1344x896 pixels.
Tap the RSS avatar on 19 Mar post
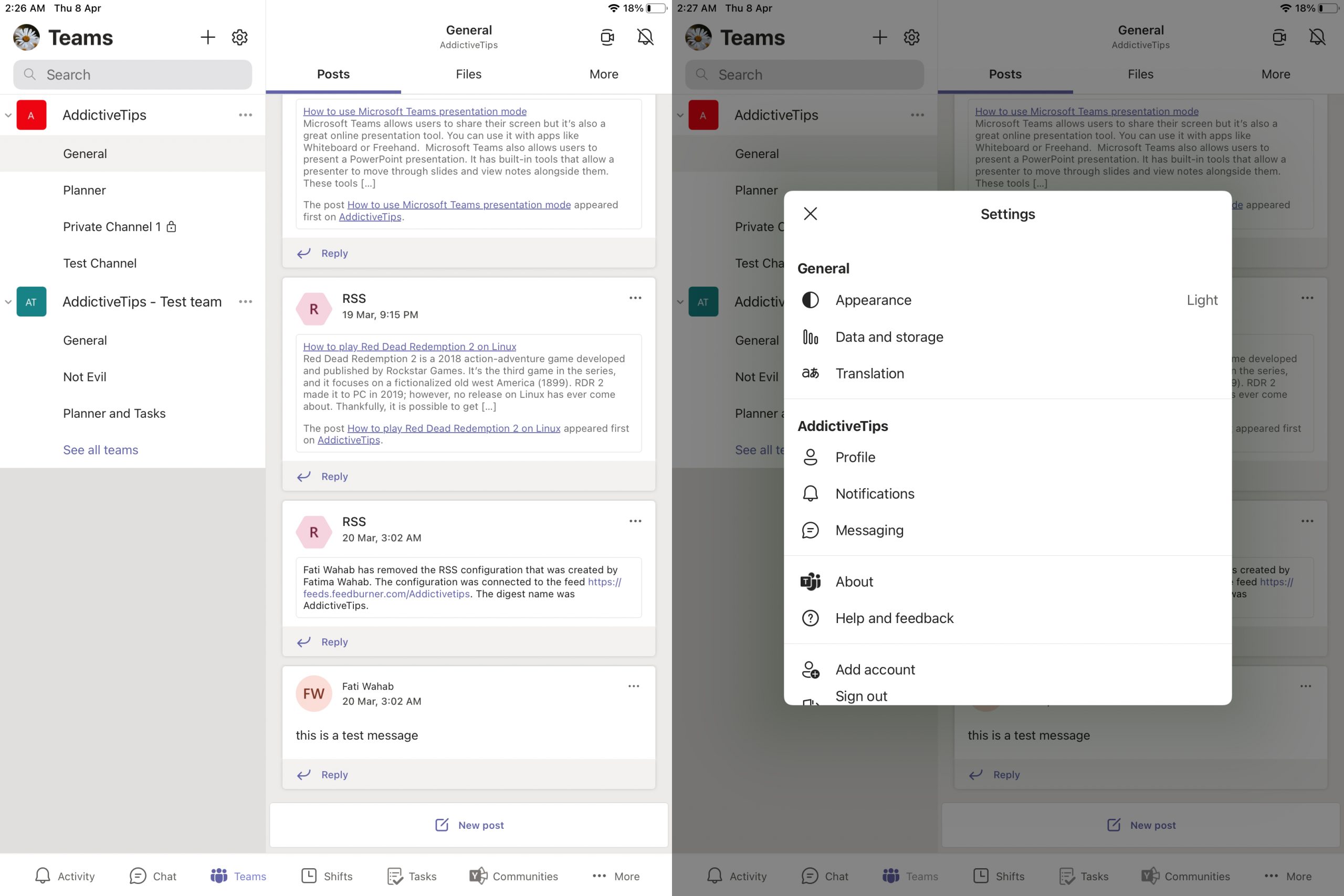(314, 309)
